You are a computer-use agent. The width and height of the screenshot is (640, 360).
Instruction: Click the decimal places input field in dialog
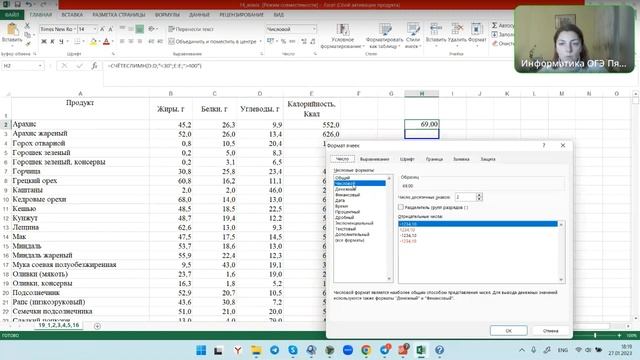(465, 197)
